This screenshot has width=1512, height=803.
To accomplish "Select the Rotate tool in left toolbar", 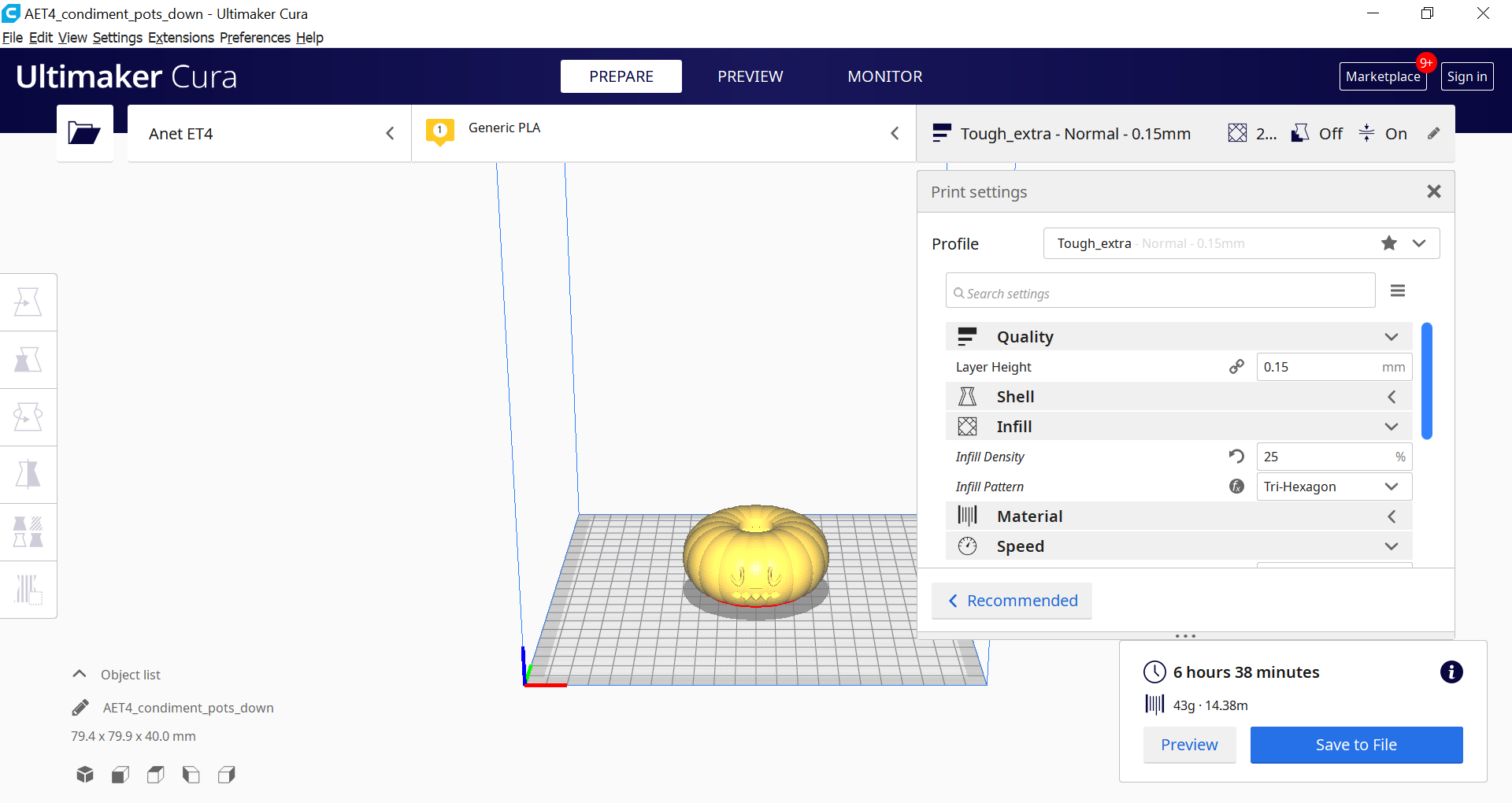I will (28, 417).
